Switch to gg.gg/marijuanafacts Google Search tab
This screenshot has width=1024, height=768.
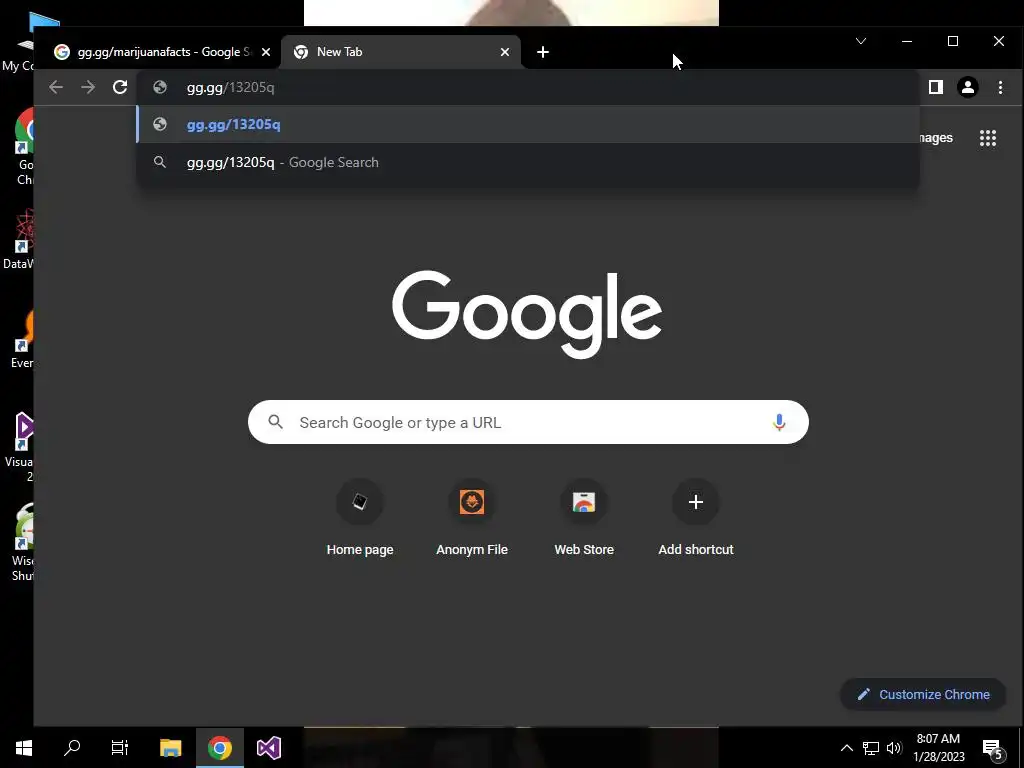tap(163, 52)
